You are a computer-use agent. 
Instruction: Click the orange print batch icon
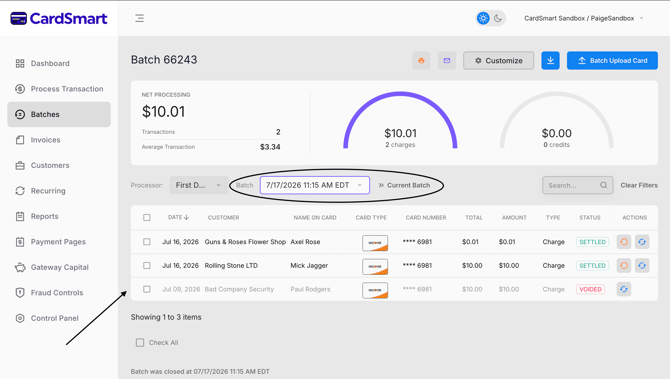click(421, 61)
